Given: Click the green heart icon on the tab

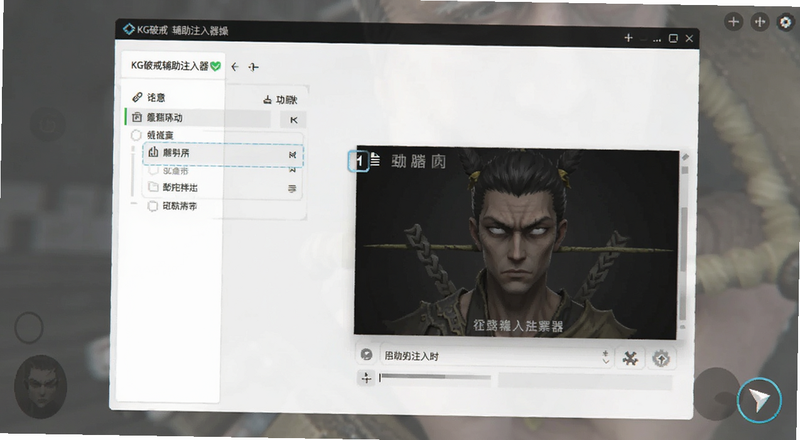Looking at the screenshot, I should point(215,66).
